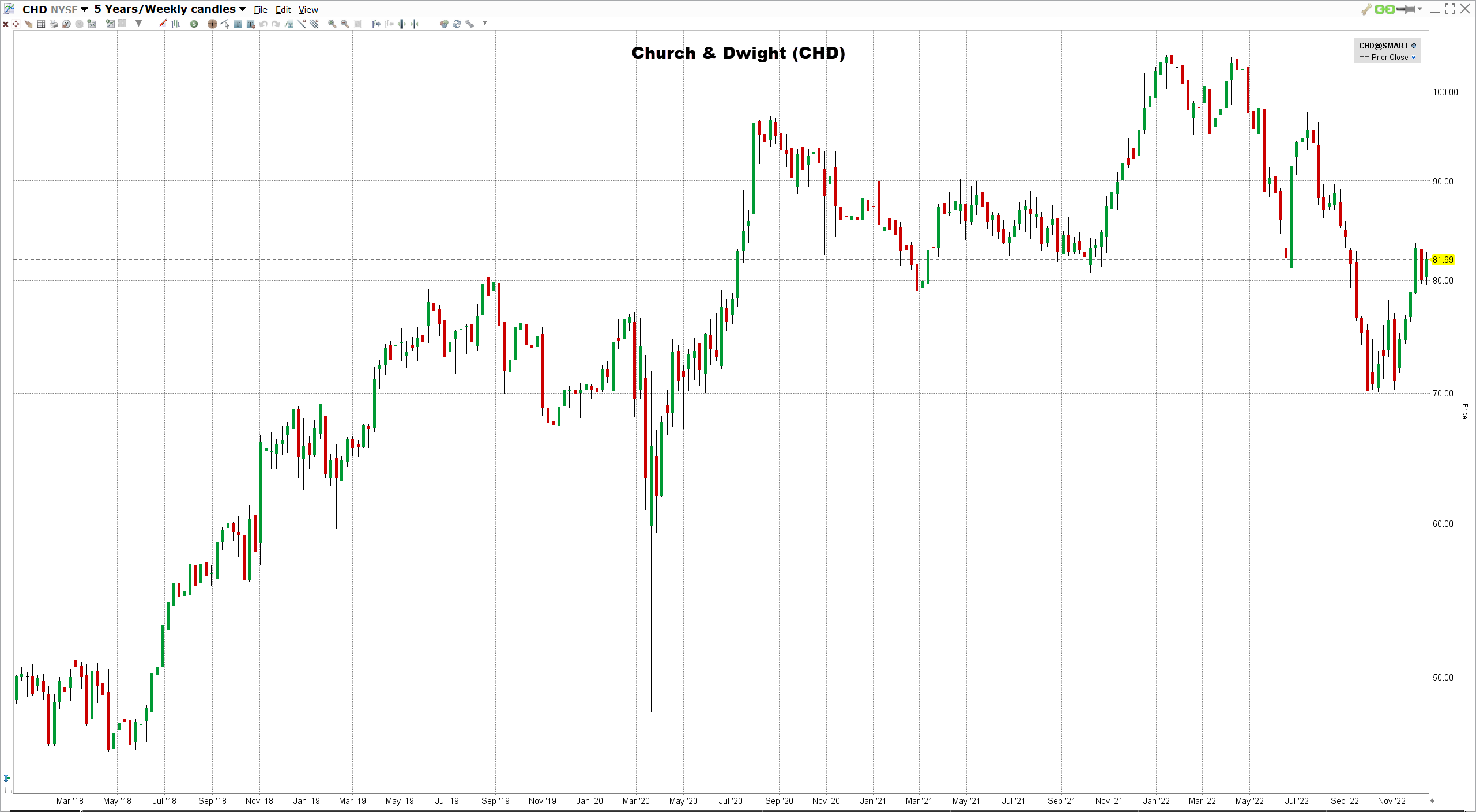Add text annotation with T icon
Viewport: 1476px width, 812px height.
(x=238, y=24)
